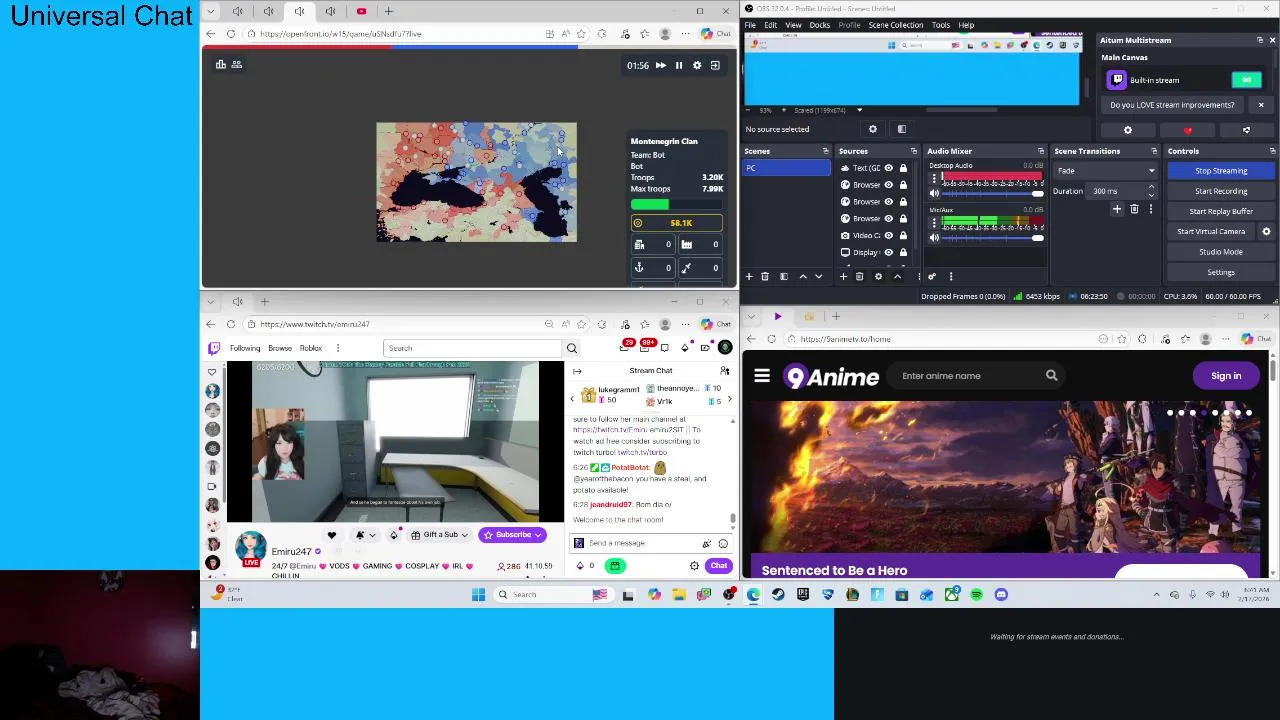Add a new source in OBS Sources panel
The height and width of the screenshot is (720, 1280).
pyautogui.click(x=843, y=277)
